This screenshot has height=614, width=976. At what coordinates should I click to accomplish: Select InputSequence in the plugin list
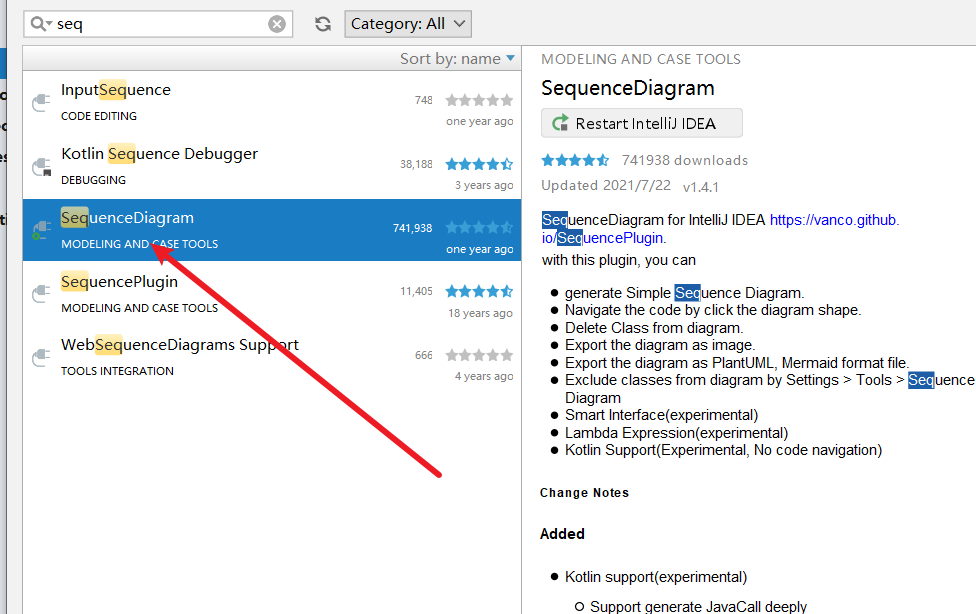tap(116, 90)
